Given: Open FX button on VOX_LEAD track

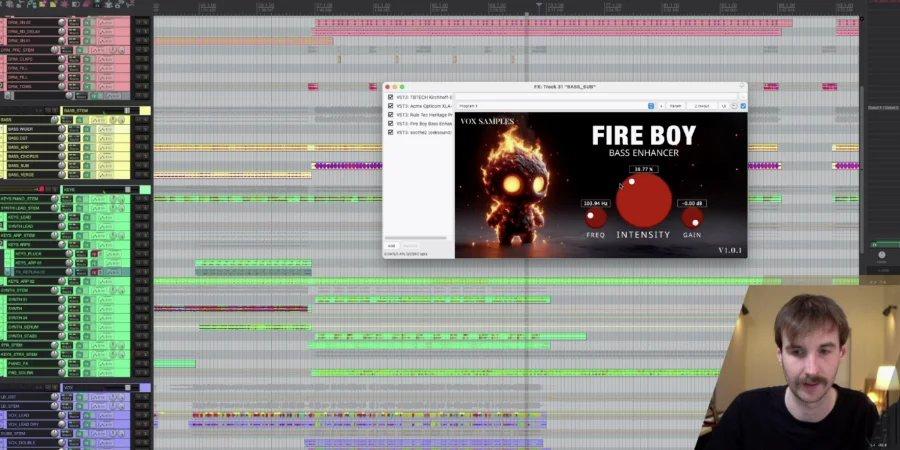Looking at the screenshot, I should pyautogui.click(x=87, y=415).
